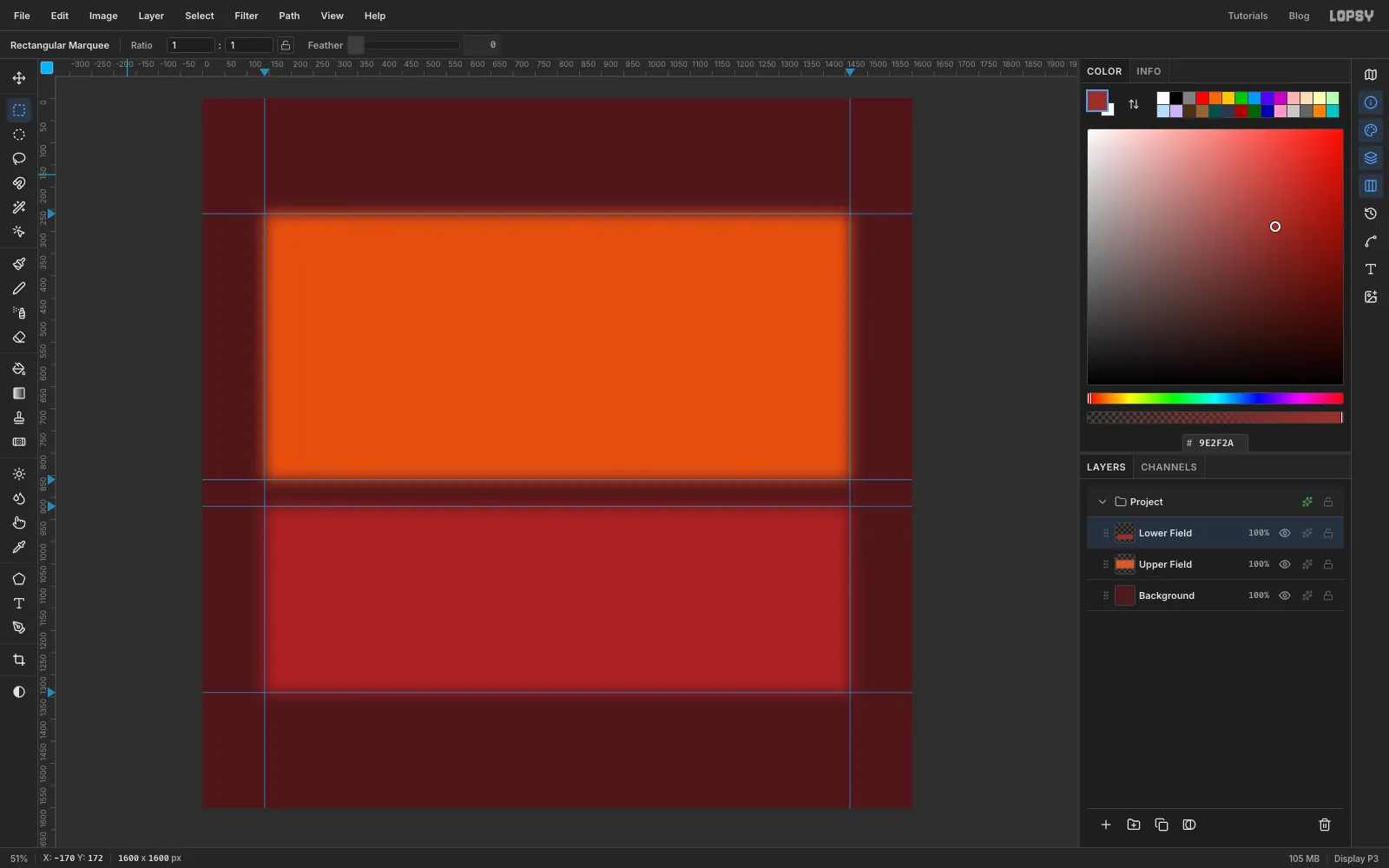Create a new layer group folder

pyautogui.click(x=1134, y=825)
